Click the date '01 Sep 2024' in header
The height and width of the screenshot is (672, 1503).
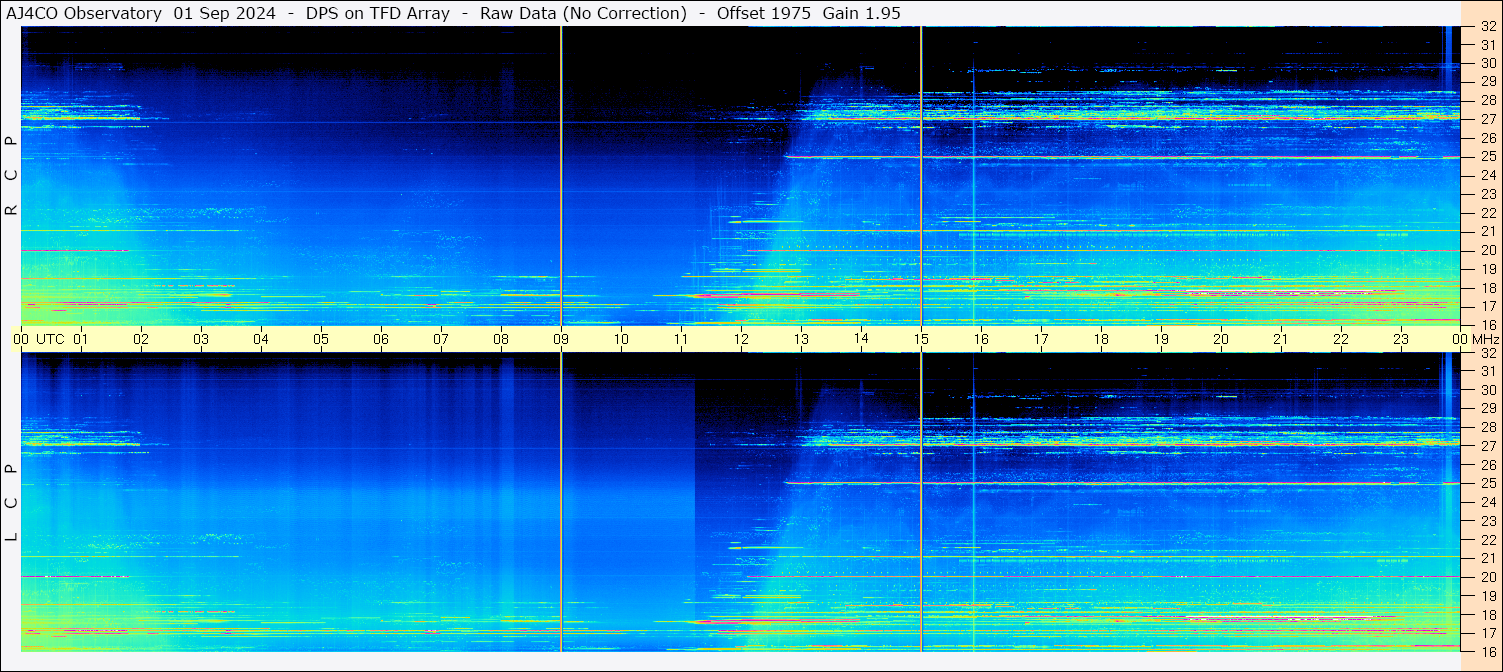tap(225, 13)
